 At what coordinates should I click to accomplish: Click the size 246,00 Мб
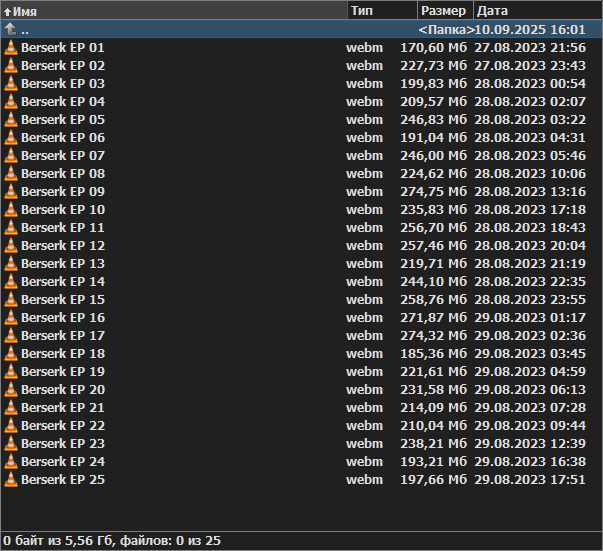tap(433, 155)
